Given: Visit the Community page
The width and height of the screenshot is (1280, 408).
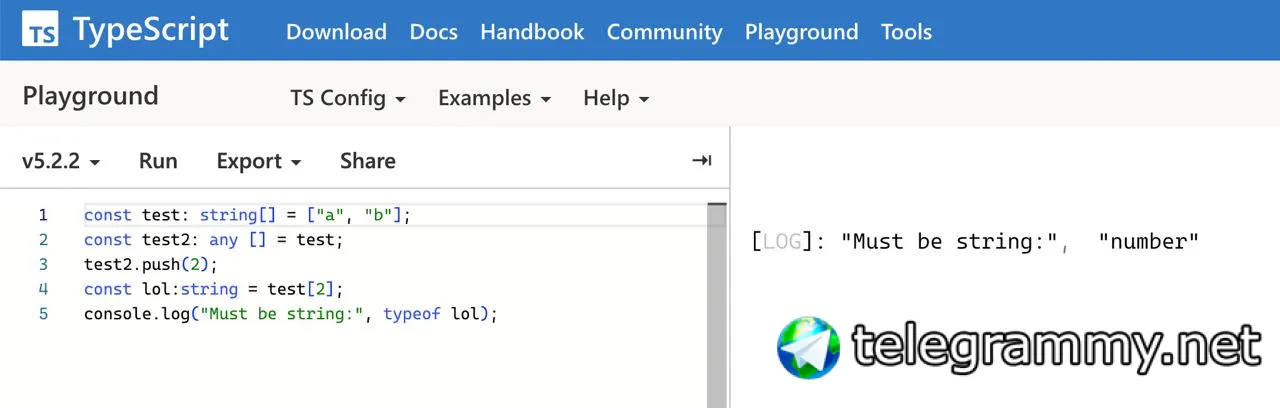Looking at the screenshot, I should pos(664,32).
